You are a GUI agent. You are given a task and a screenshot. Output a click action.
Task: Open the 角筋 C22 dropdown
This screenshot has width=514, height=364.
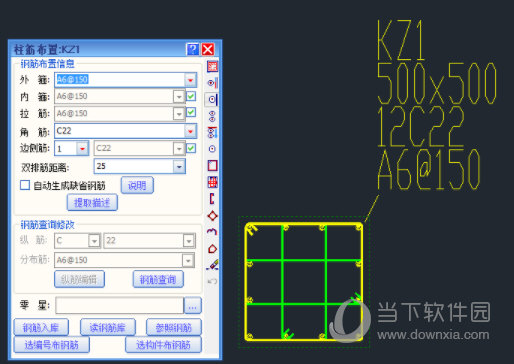click(x=190, y=131)
